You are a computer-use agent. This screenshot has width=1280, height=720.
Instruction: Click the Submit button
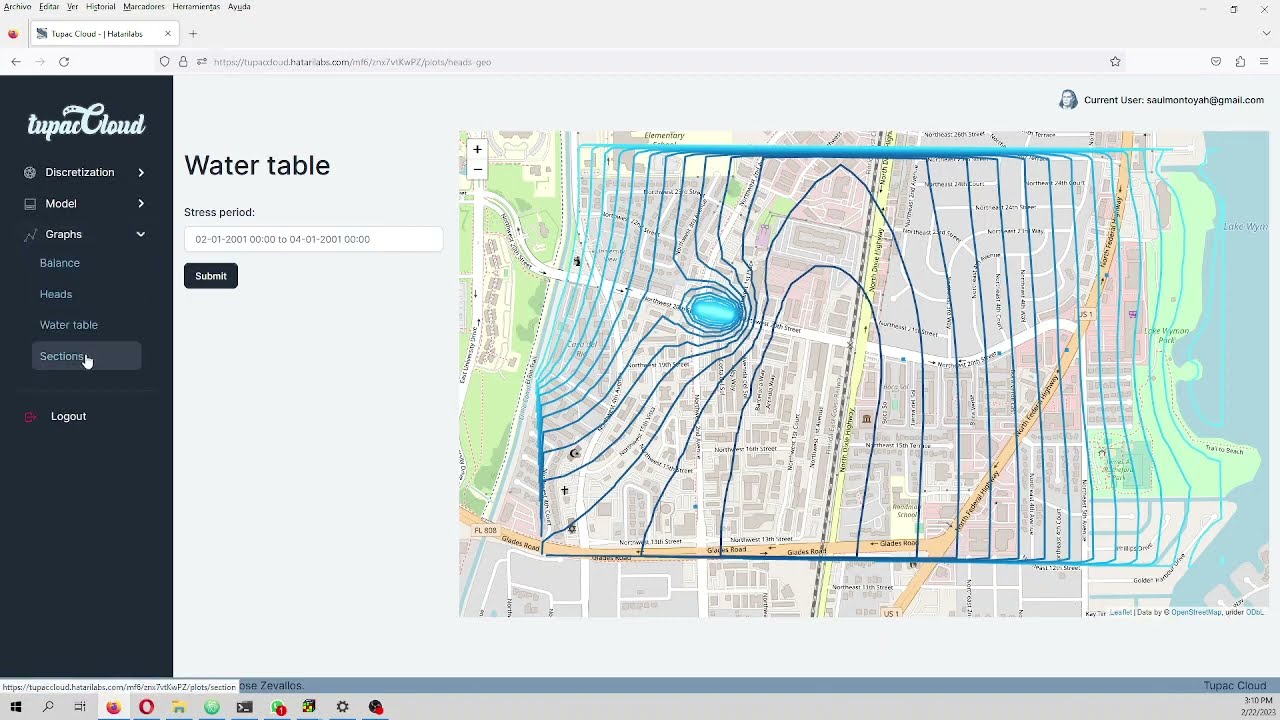tap(211, 276)
